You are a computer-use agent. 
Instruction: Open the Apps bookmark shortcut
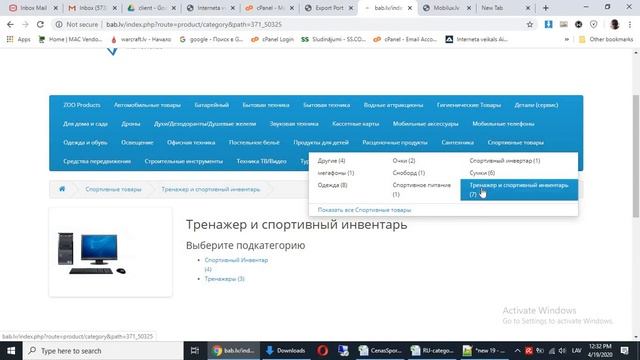tap(19, 39)
